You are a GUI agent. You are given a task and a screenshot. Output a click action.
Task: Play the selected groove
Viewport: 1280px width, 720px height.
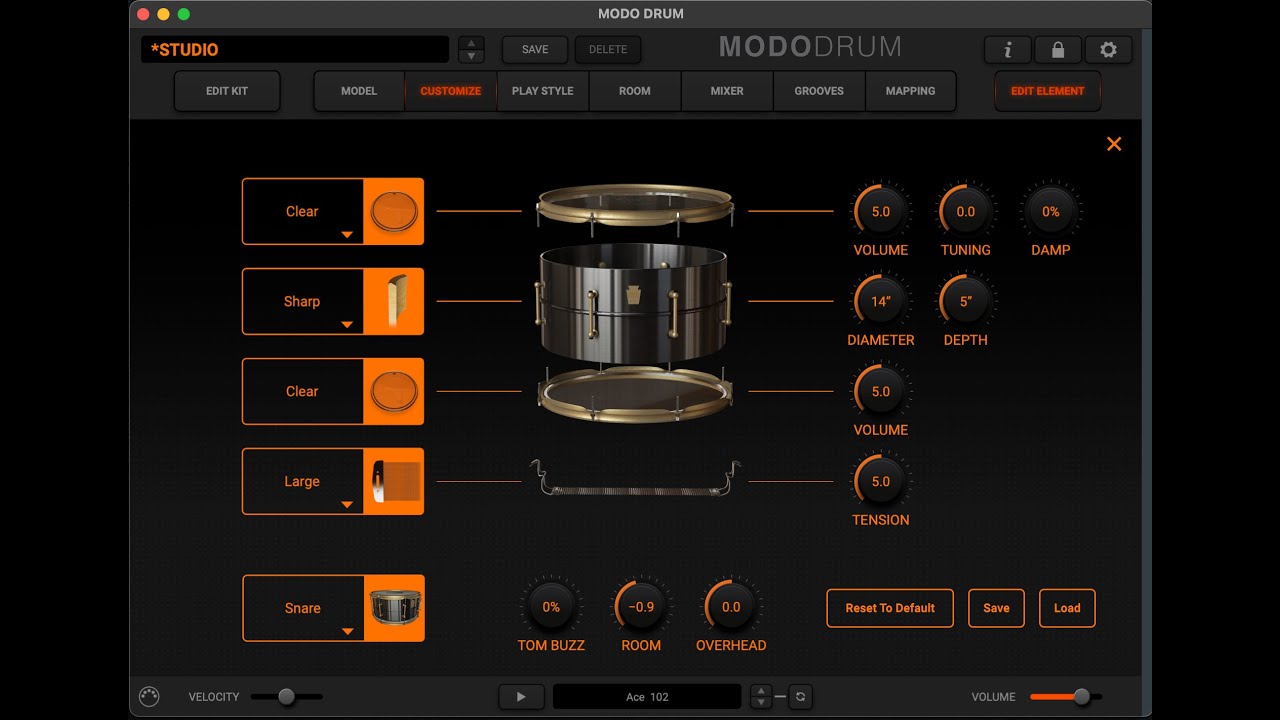pyautogui.click(x=521, y=697)
